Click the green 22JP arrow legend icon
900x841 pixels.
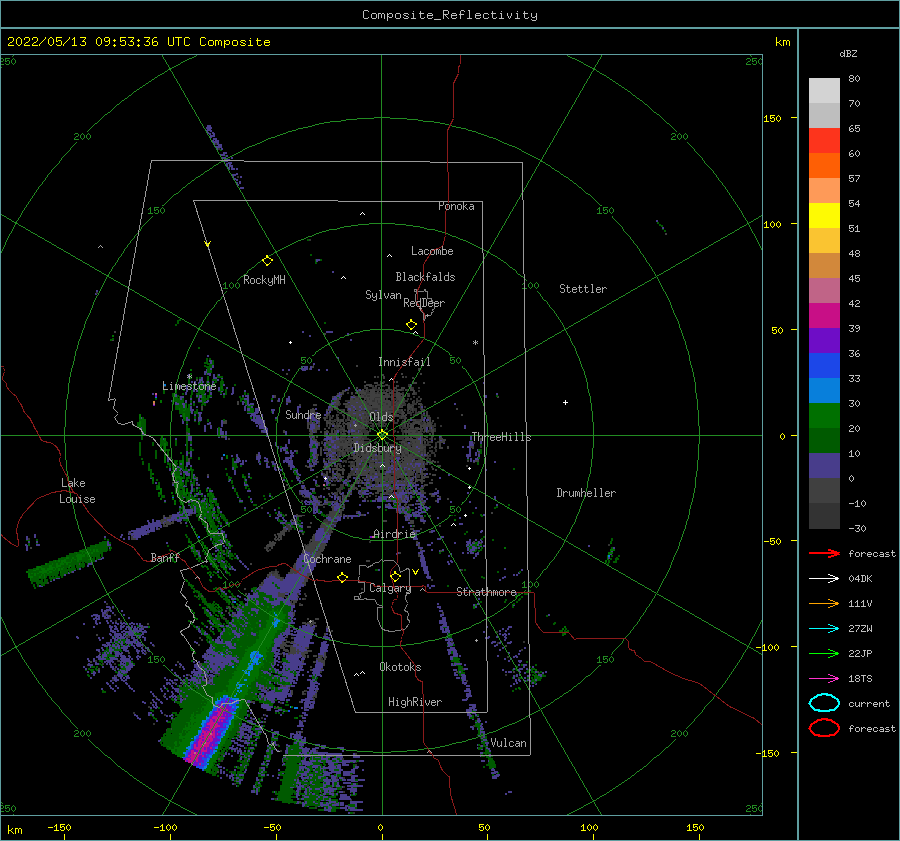(824, 653)
